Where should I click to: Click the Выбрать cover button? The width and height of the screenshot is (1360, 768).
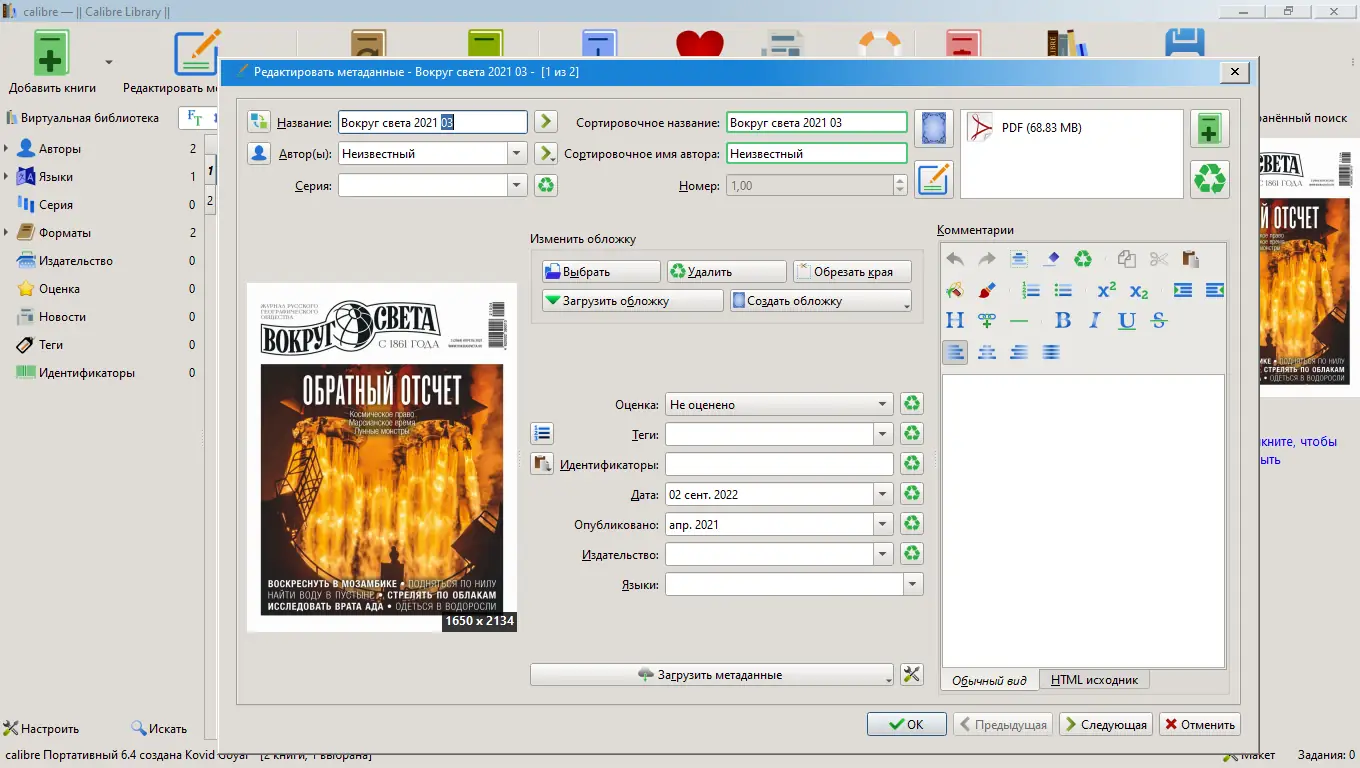click(601, 271)
